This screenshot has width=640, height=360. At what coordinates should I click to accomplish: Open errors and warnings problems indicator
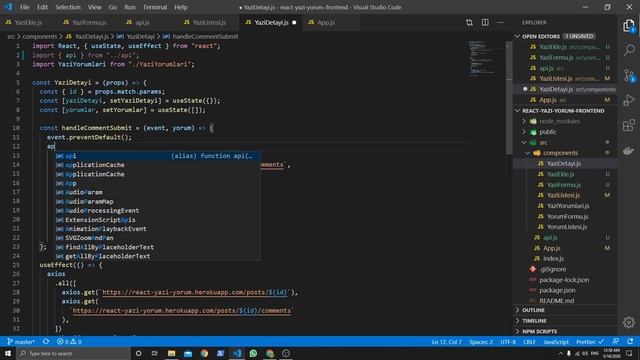(x=69, y=342)
